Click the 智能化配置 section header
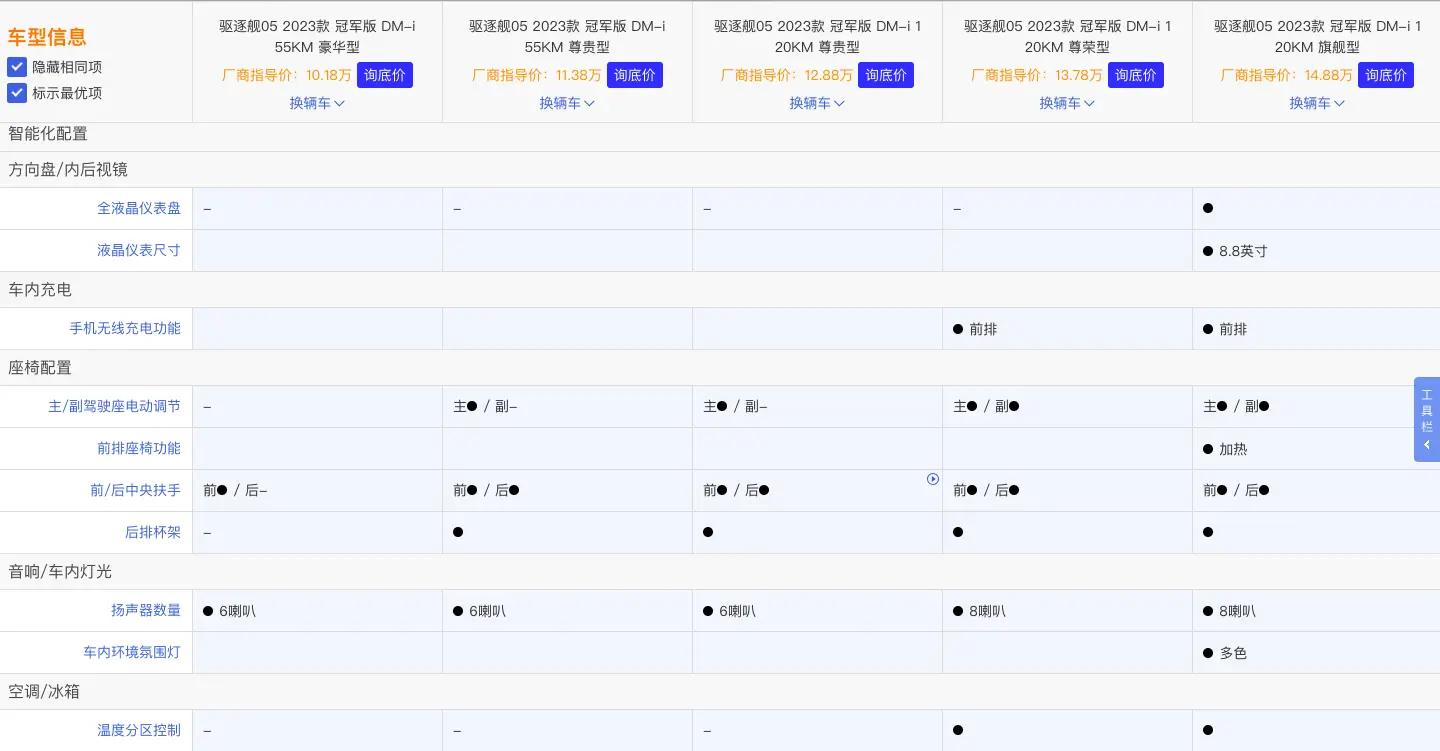 [x=47, y=134]
